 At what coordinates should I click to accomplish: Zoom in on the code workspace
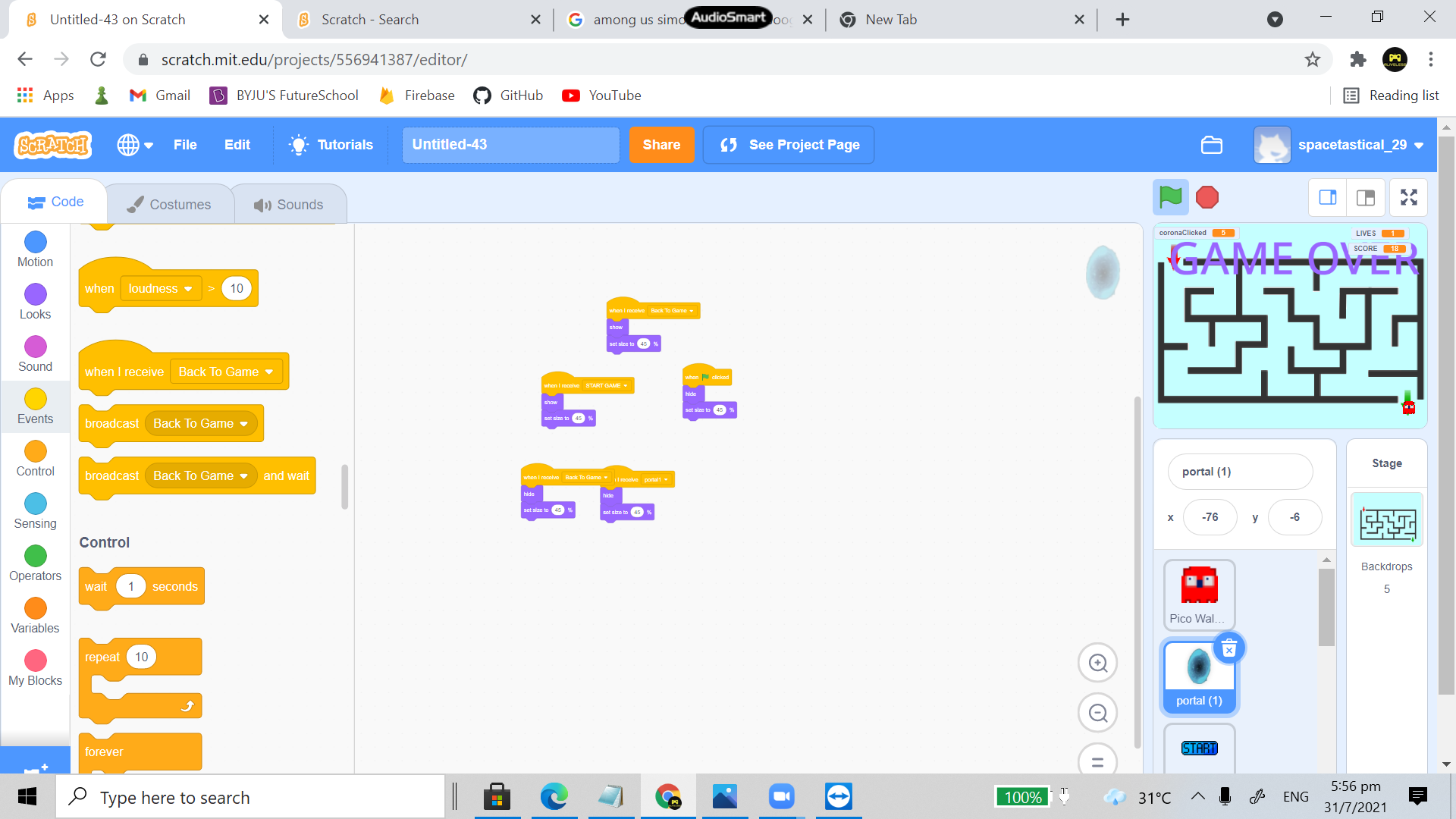click(1097, 663)
